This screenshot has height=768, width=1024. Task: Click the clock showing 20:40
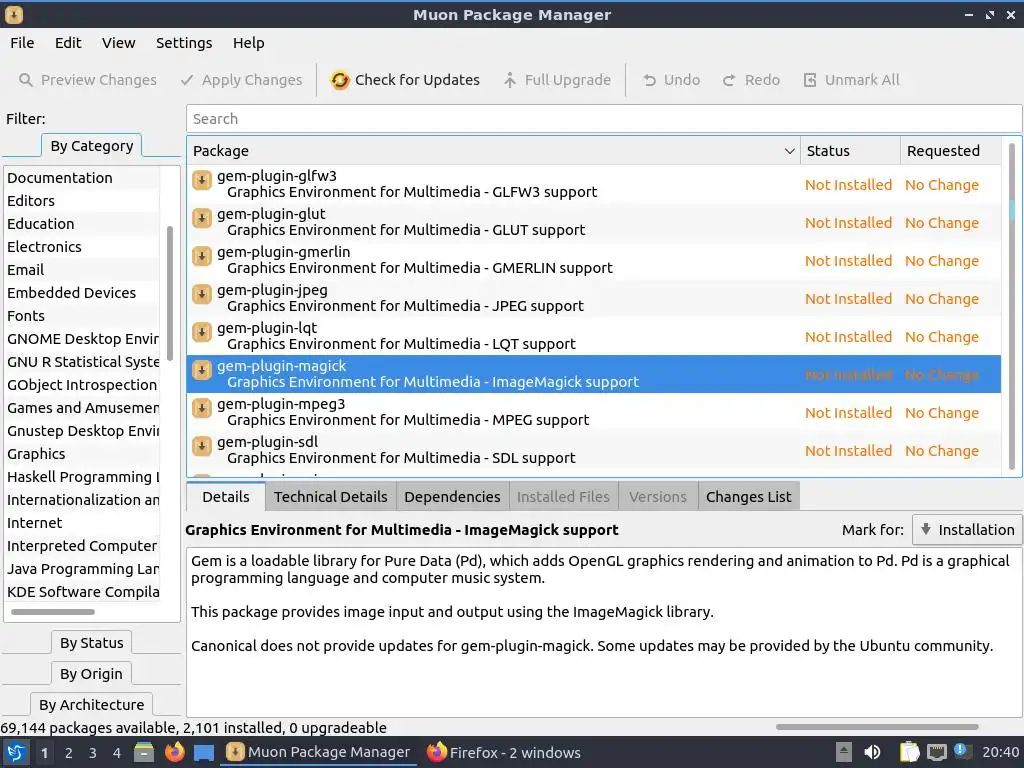1000,752
